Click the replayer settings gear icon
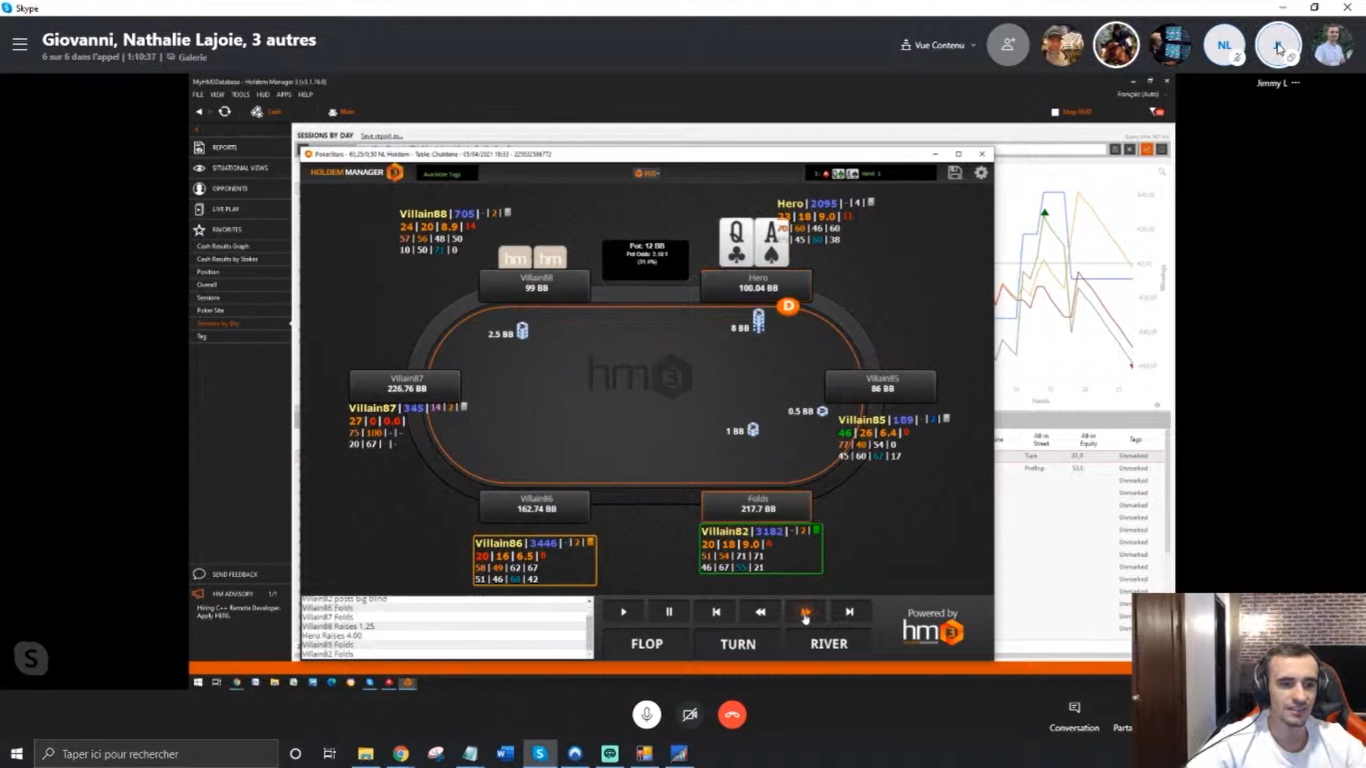This screenshot has height=768, width=1366. 981,173
